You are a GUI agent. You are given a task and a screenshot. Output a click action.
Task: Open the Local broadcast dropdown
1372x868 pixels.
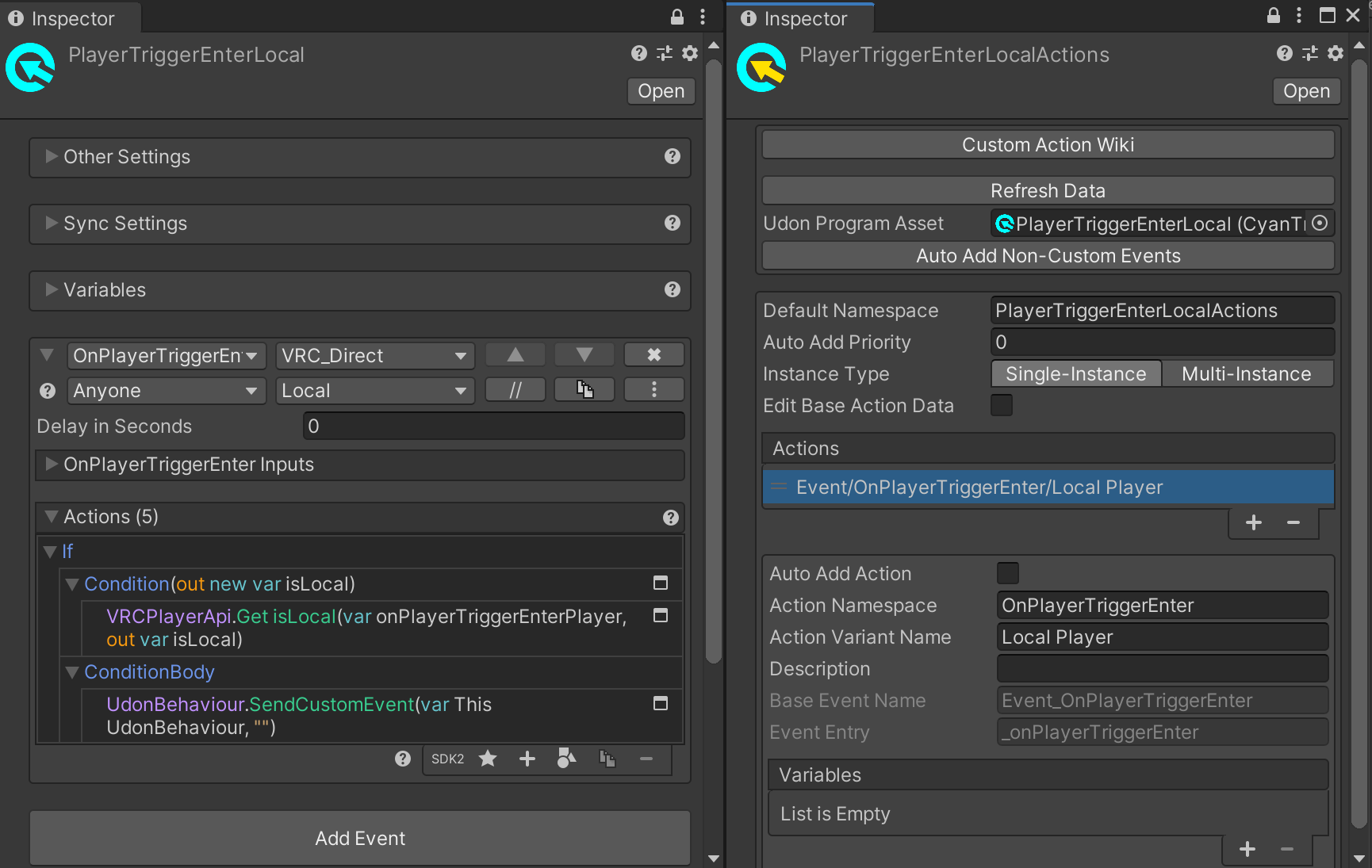(375, 391)
